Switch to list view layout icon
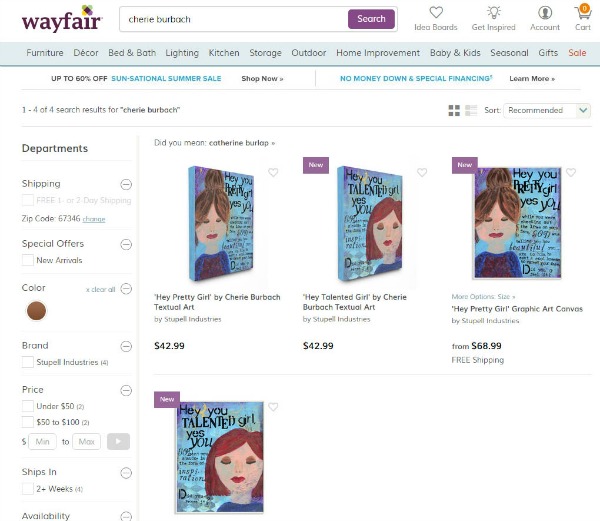600x521 pixels. [x=471, y=111]
